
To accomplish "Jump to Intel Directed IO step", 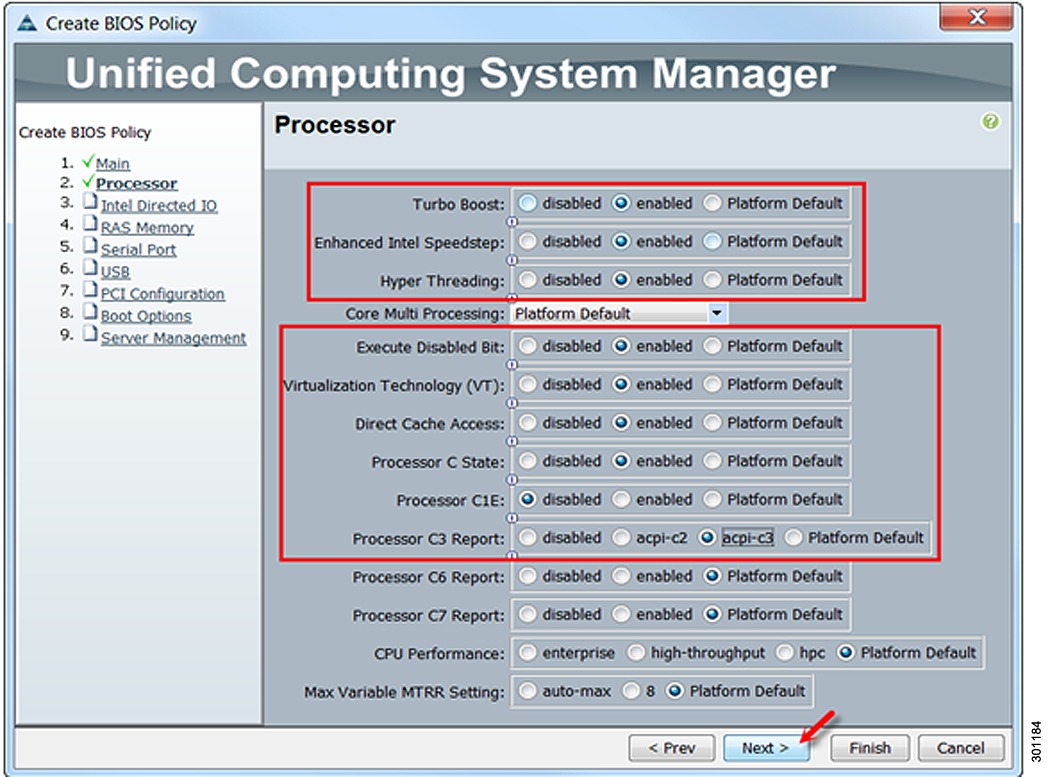I will pos(159,206).
